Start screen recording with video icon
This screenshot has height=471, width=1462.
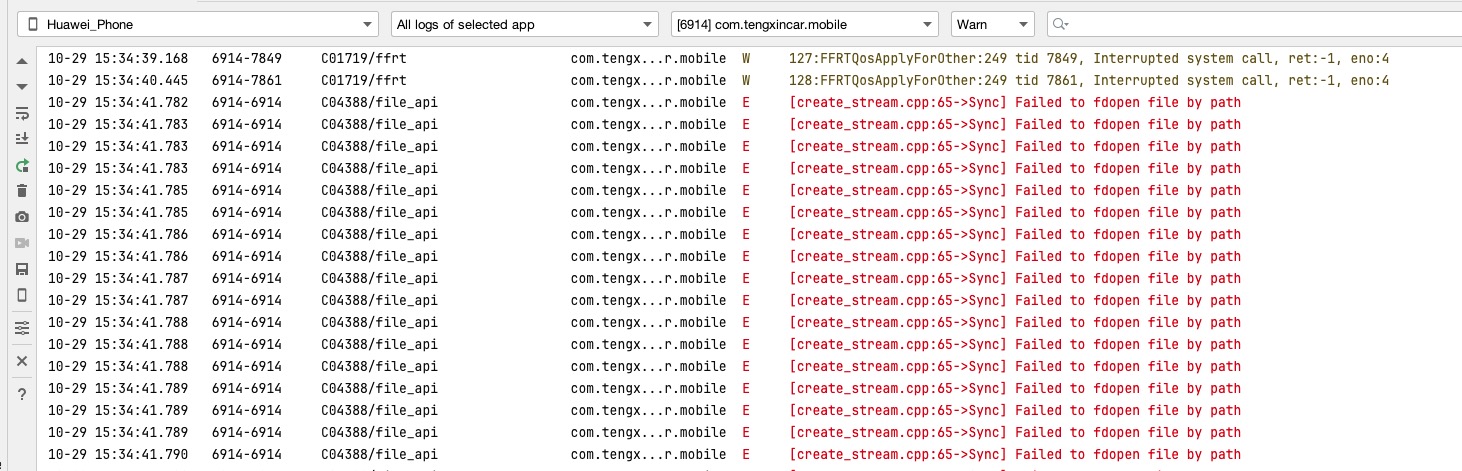22,243
